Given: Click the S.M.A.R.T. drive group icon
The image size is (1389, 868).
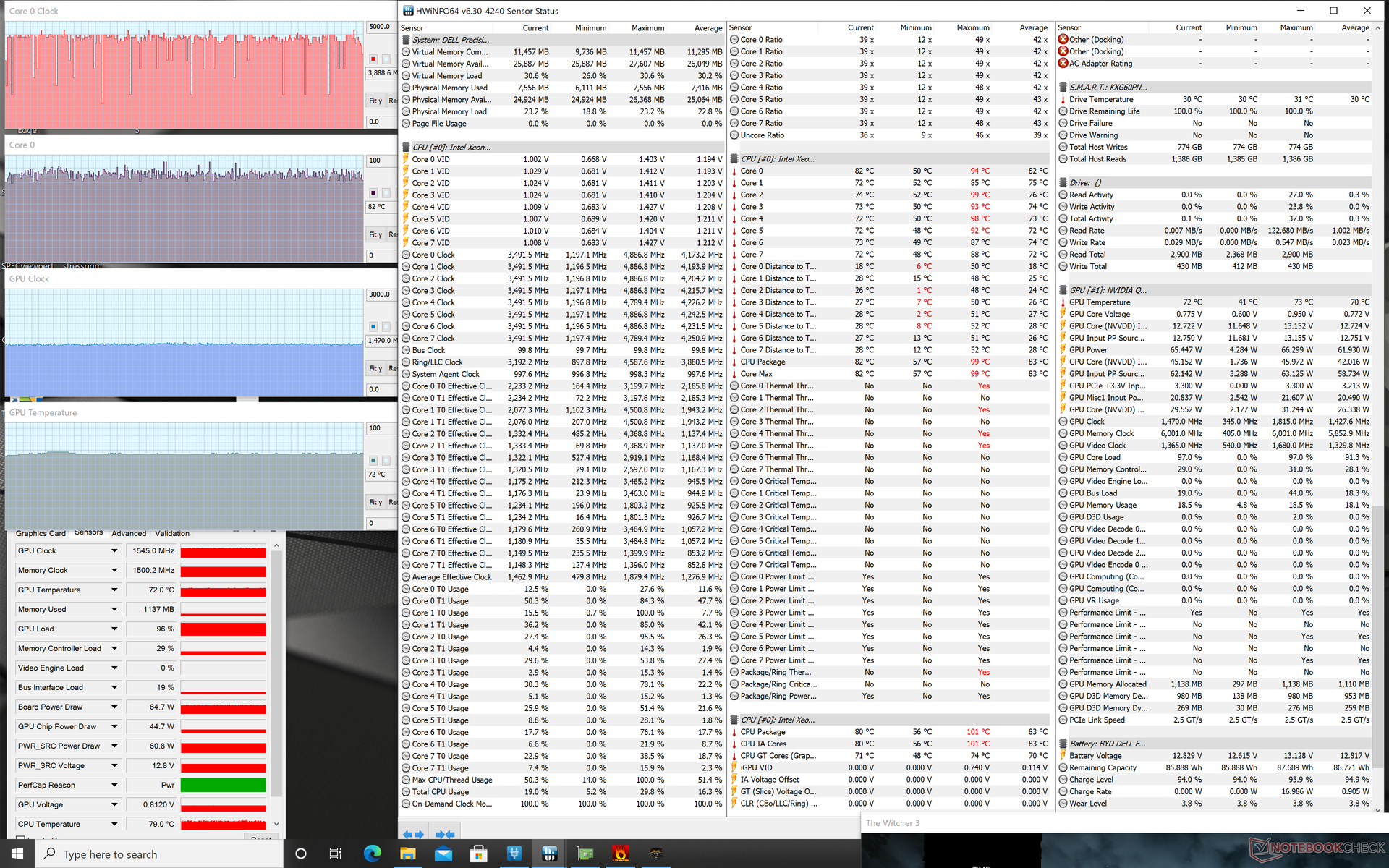Looking at the screenshot, I should tap(1063, 88).
